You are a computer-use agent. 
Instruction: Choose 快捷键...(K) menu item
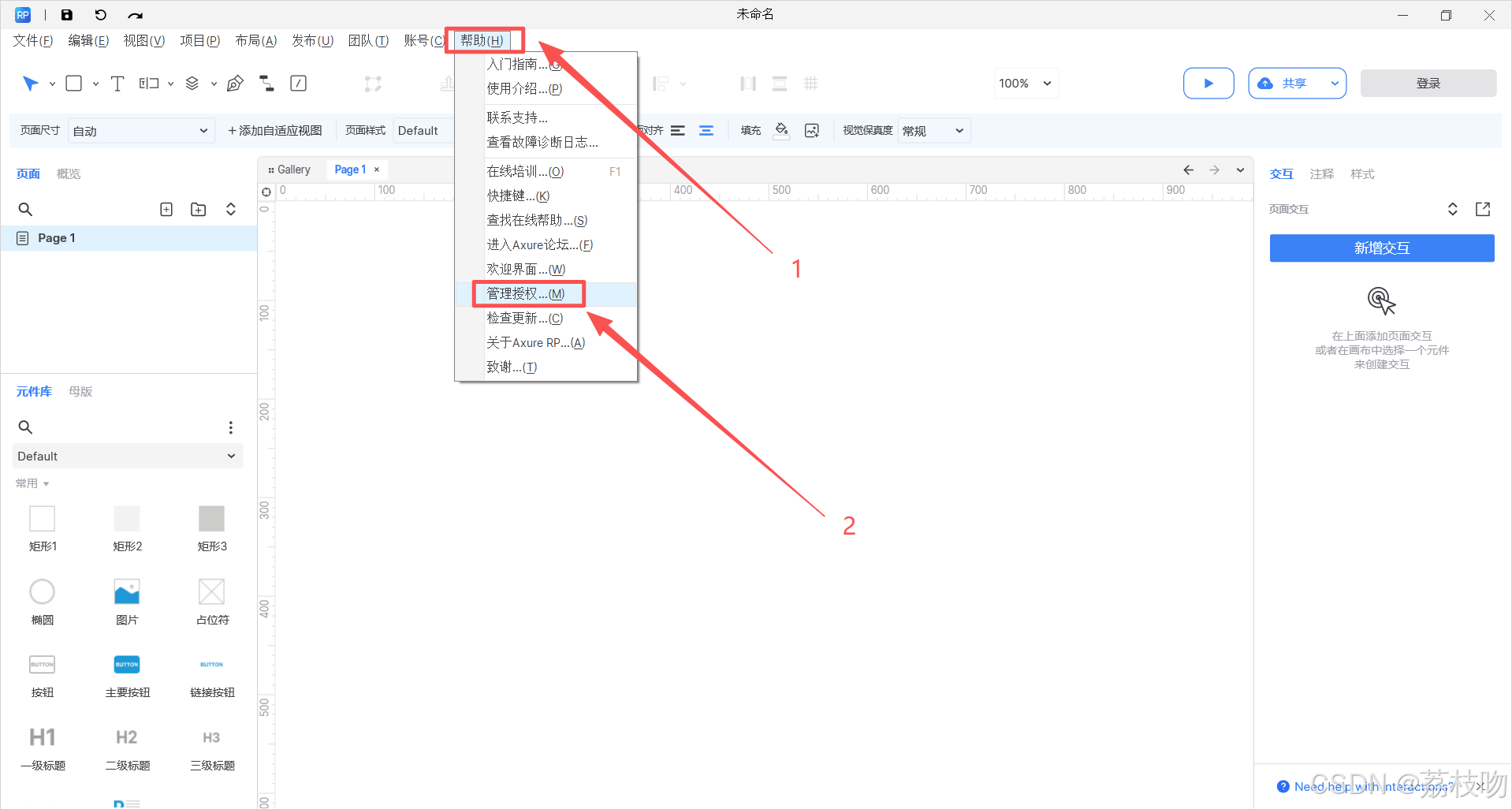click(546, 196)
